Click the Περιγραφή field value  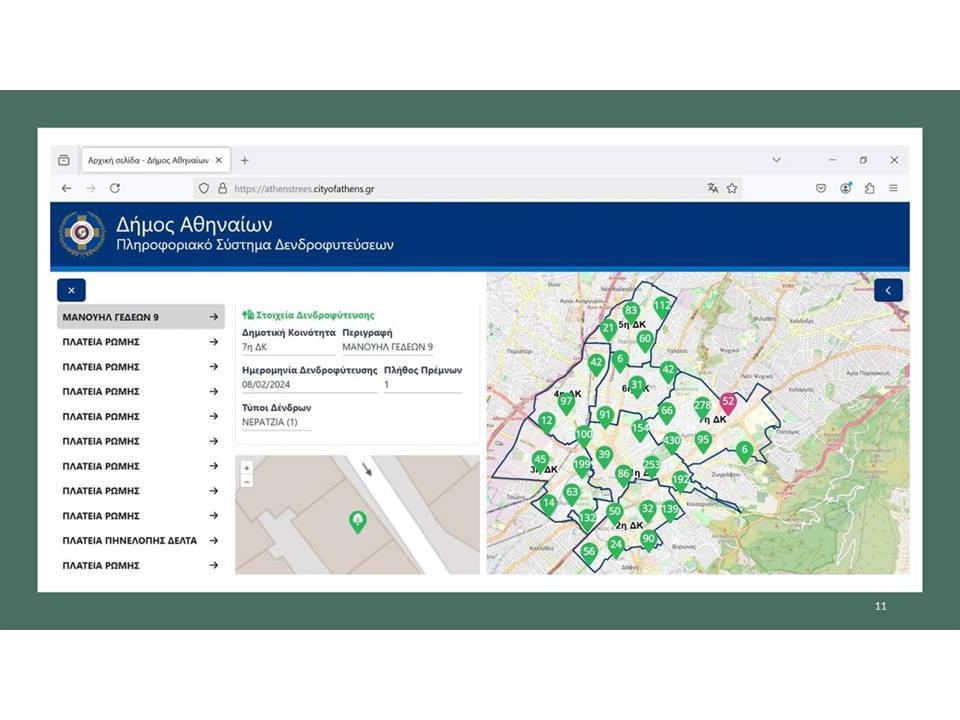point(388,347)
